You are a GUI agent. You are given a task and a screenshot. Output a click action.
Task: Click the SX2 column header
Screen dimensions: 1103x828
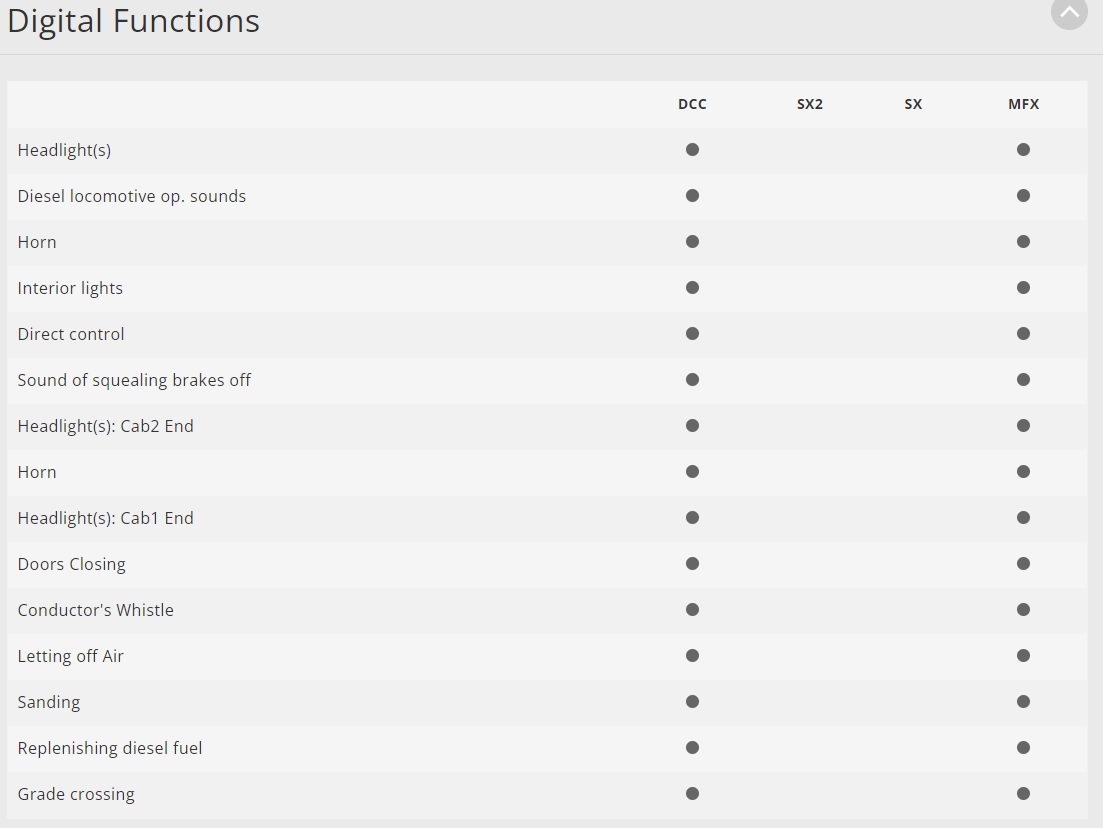point(810,104)
